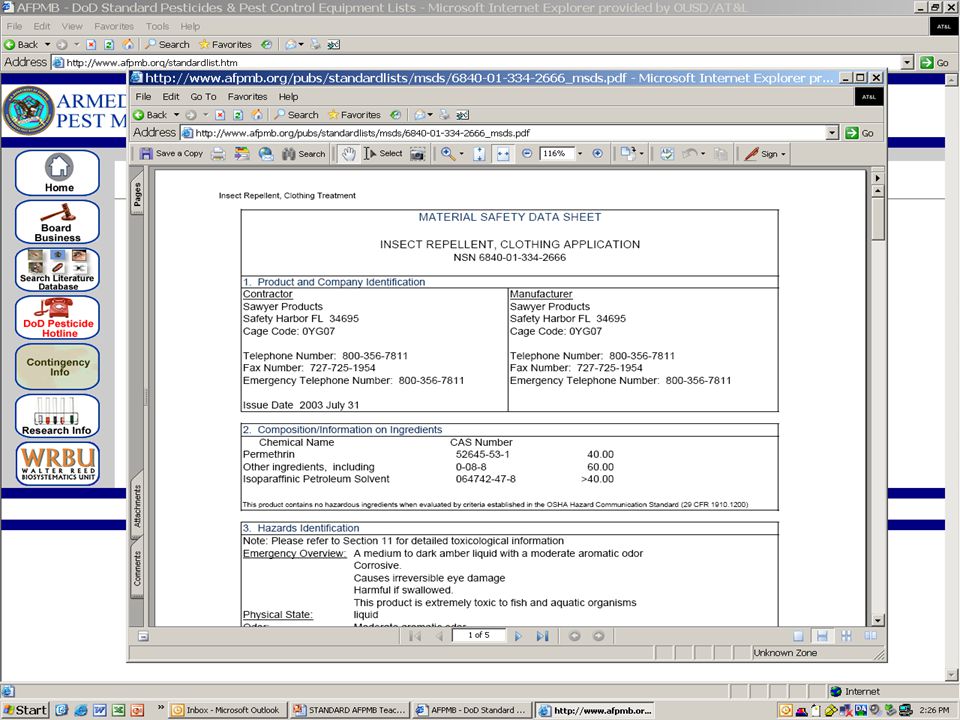Click Save a Copy in PDF toolbar
Viewport: 960px width, 720px height.
pyautogui.click(x=171, y=154)
